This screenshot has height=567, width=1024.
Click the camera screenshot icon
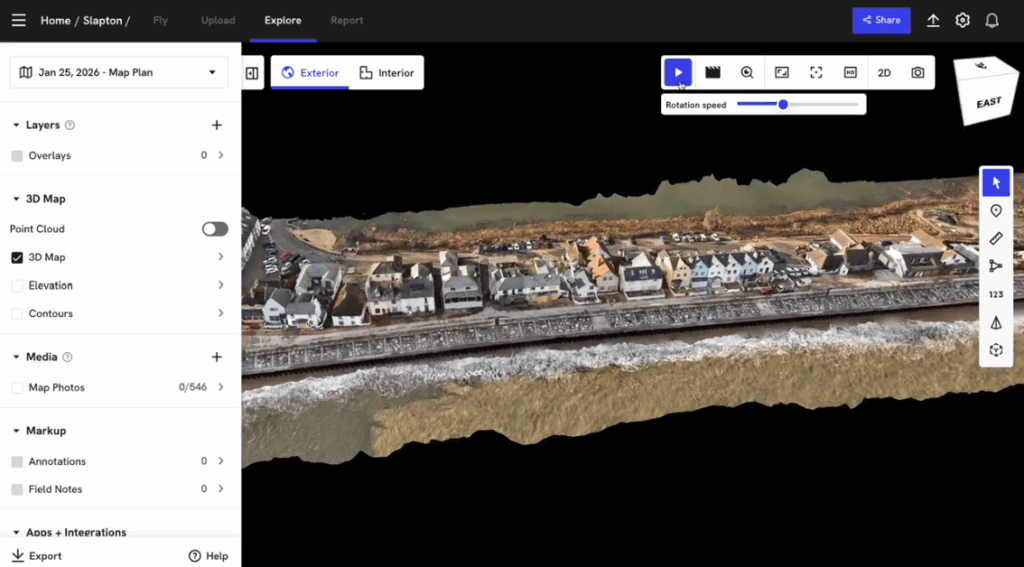[x=917, y=72]
